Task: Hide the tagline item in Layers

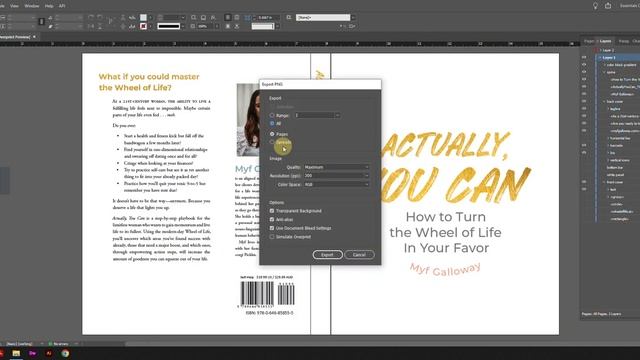Action: (x=584, y=109)
